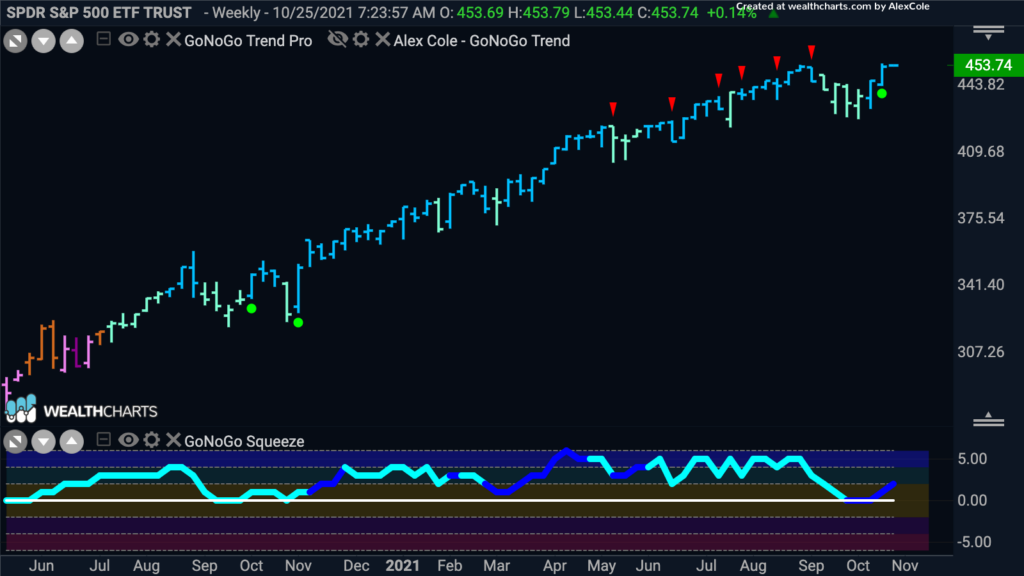
Task: Move price pane down with arrow button
Action: click(43, 41)
